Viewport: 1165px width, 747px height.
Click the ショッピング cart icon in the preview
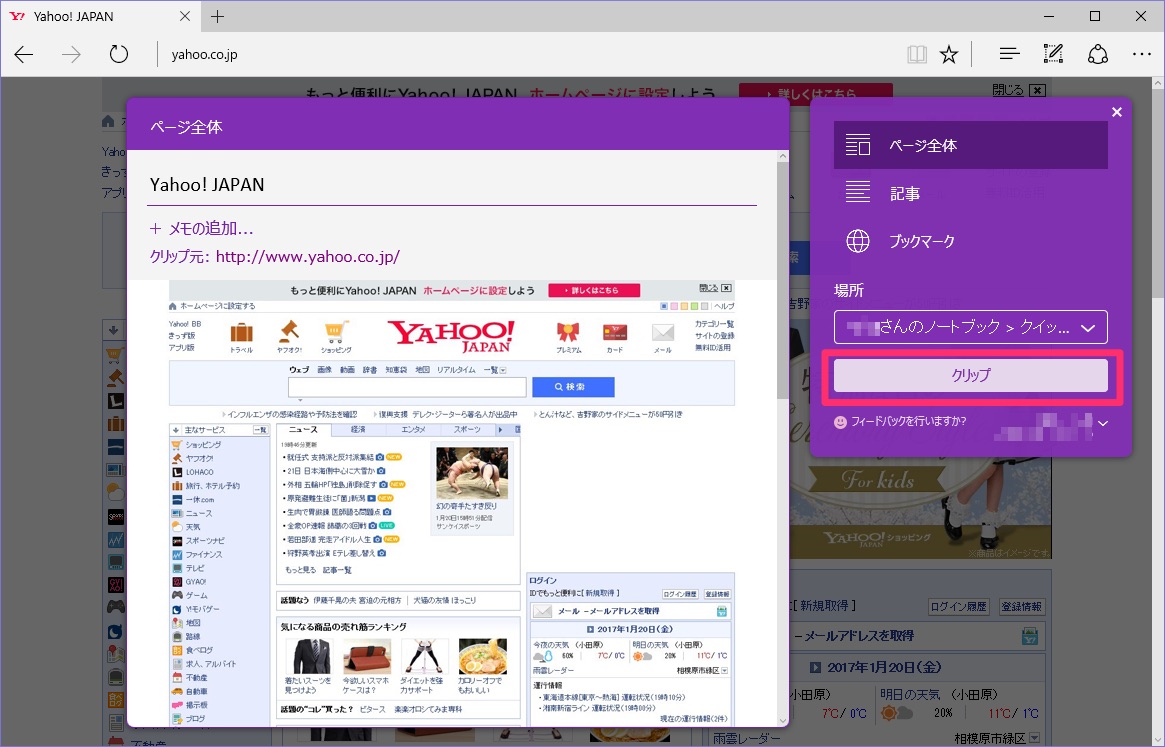click(x=336, y=332)
